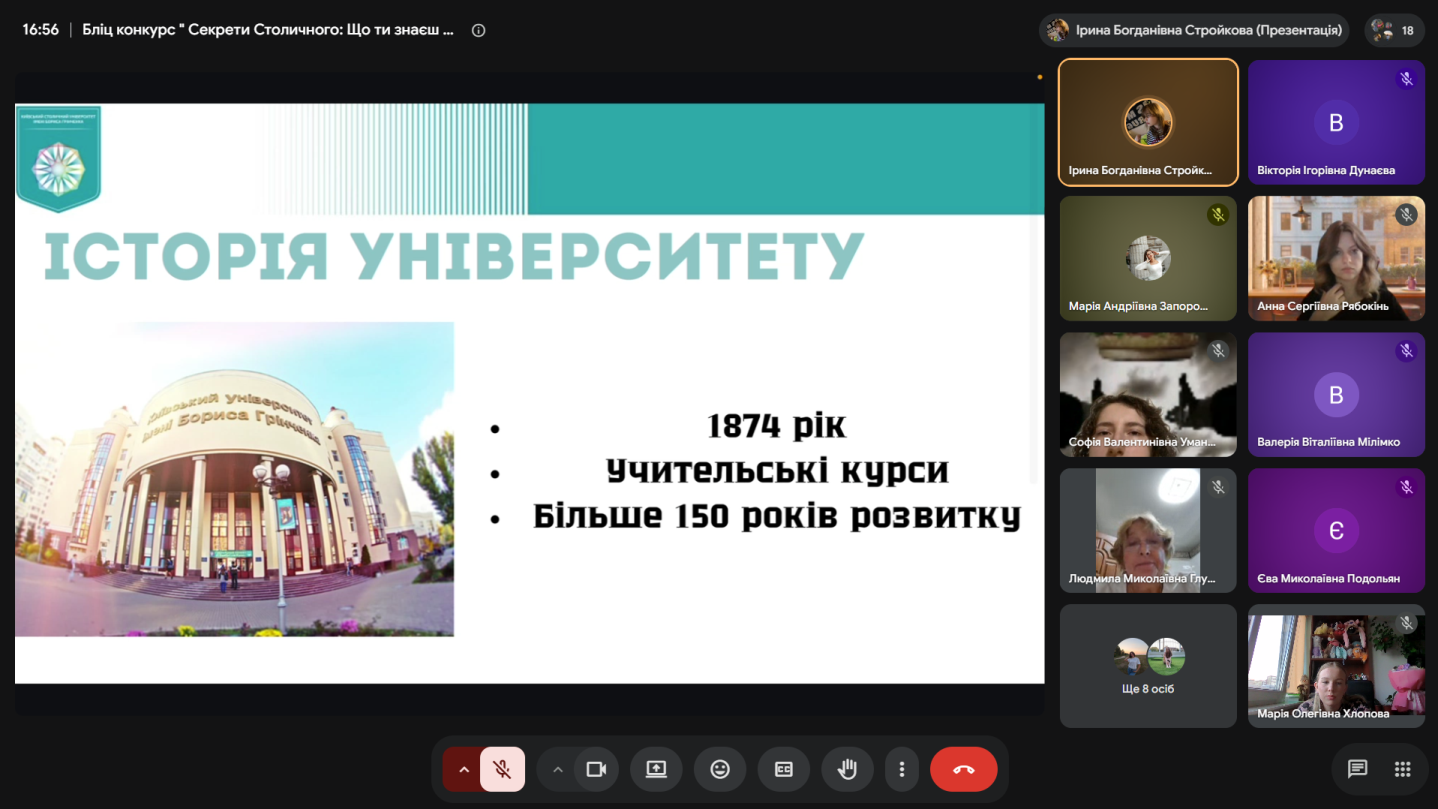Expand video settings arrow beside camera
The image size is (1438, 809).
point(558,769)
